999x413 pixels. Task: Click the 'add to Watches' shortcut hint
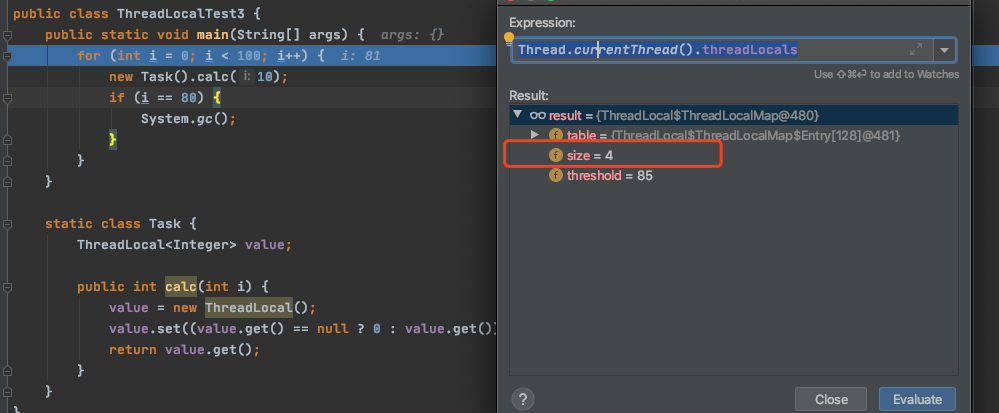click(886, 75)
